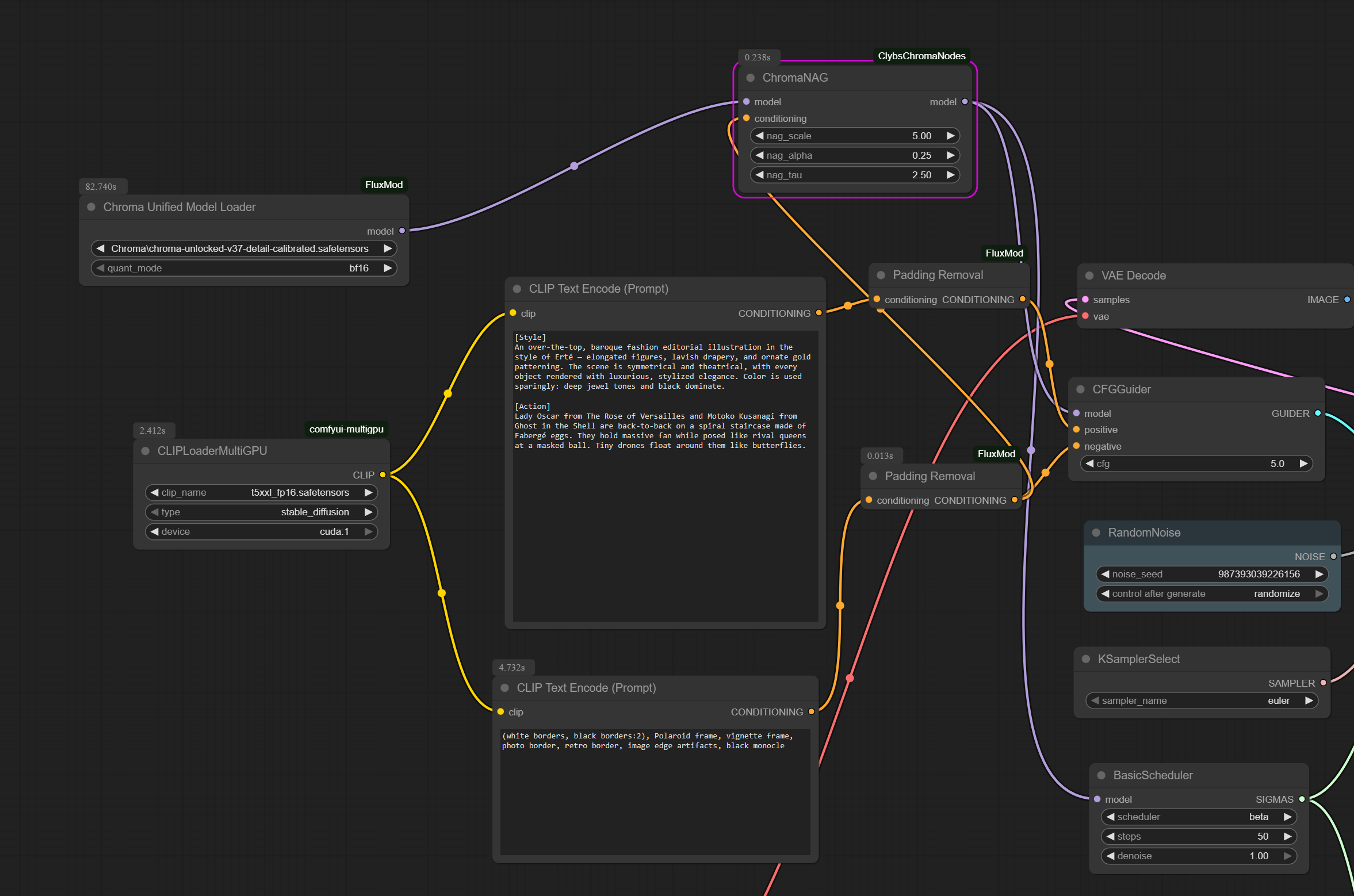Image resolution: width=1354 pixels, height=896 pixels.
Task: Click the ClybsChromaNodes badge
Action: (921, 56)
